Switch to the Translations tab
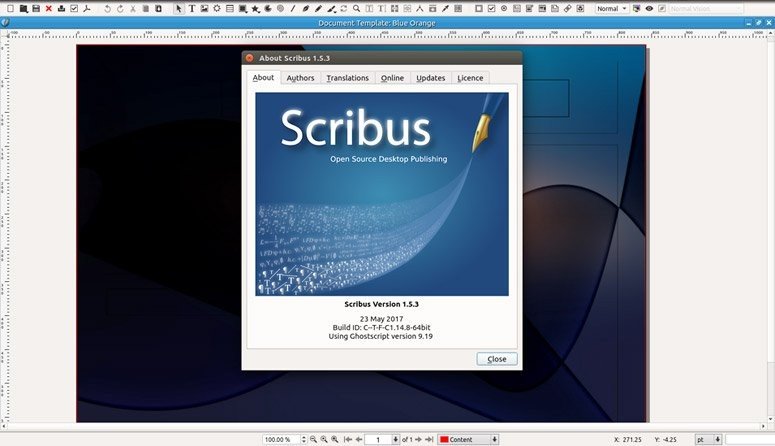 click(347, 78)
